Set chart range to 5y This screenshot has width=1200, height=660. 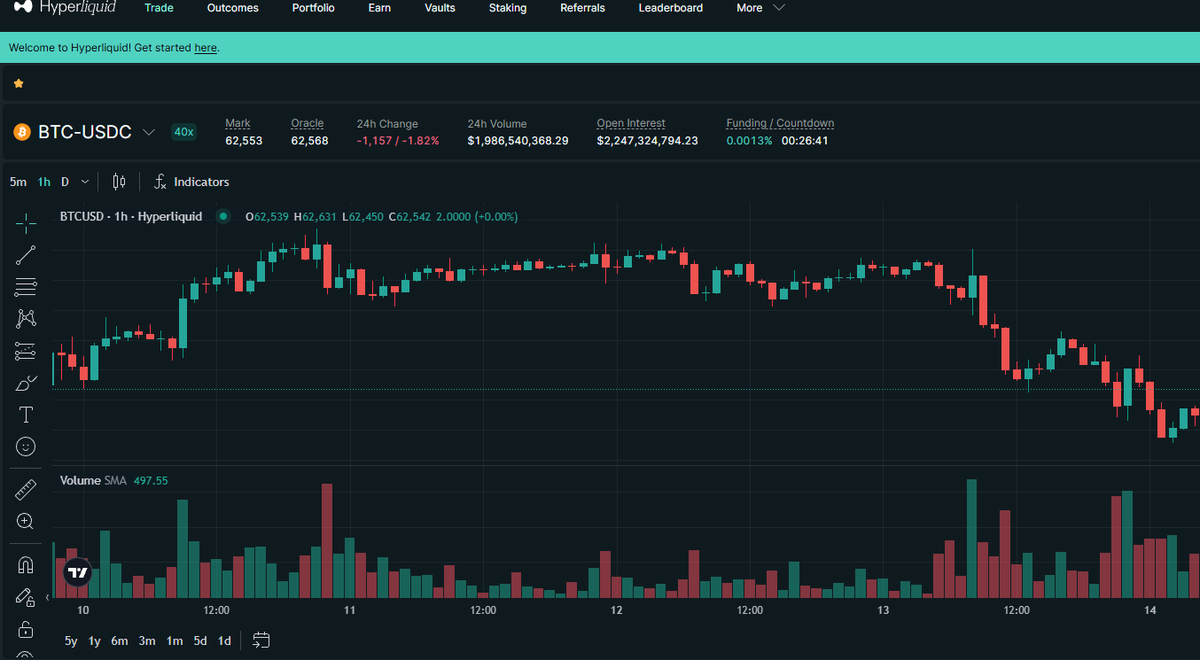pyautogui.click(x=71, y=641)
